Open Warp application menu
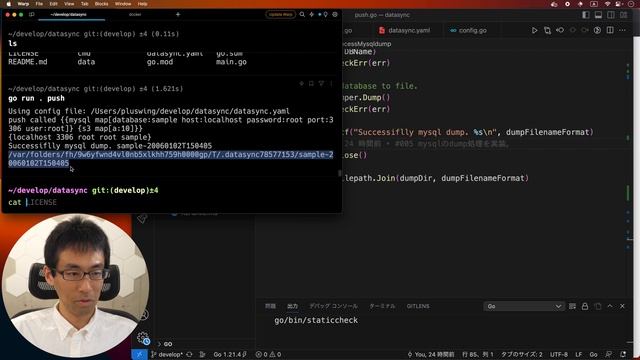This screenshot has height=360, width=640. 23,4
